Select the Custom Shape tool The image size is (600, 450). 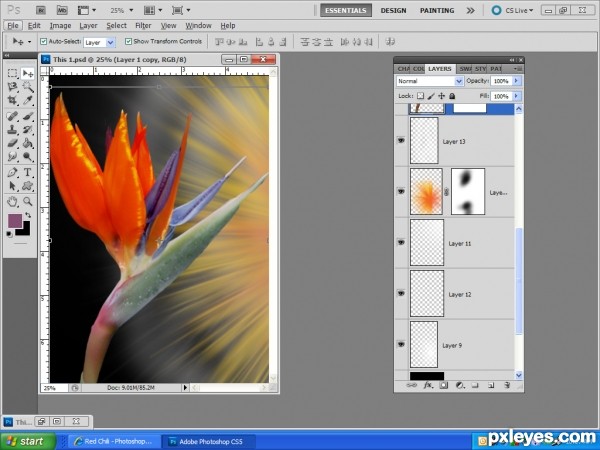coord(28,186)
